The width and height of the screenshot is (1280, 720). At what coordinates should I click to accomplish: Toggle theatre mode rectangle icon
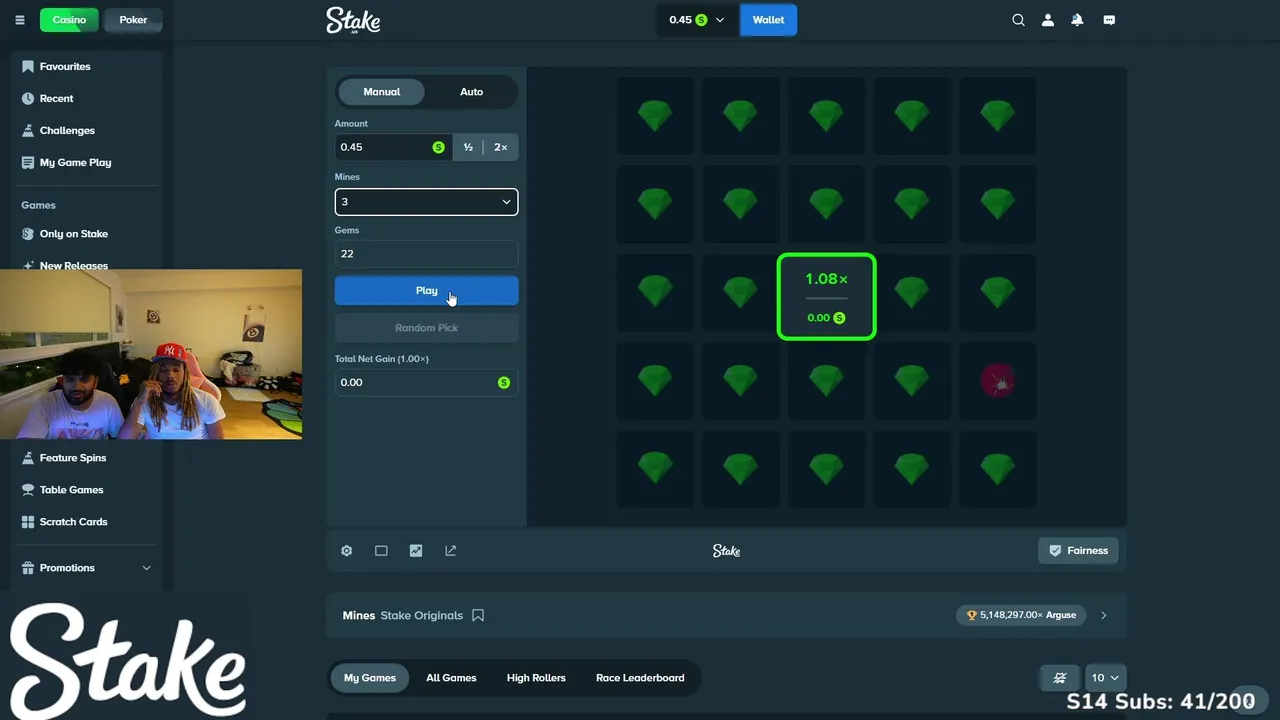(381, 551)
